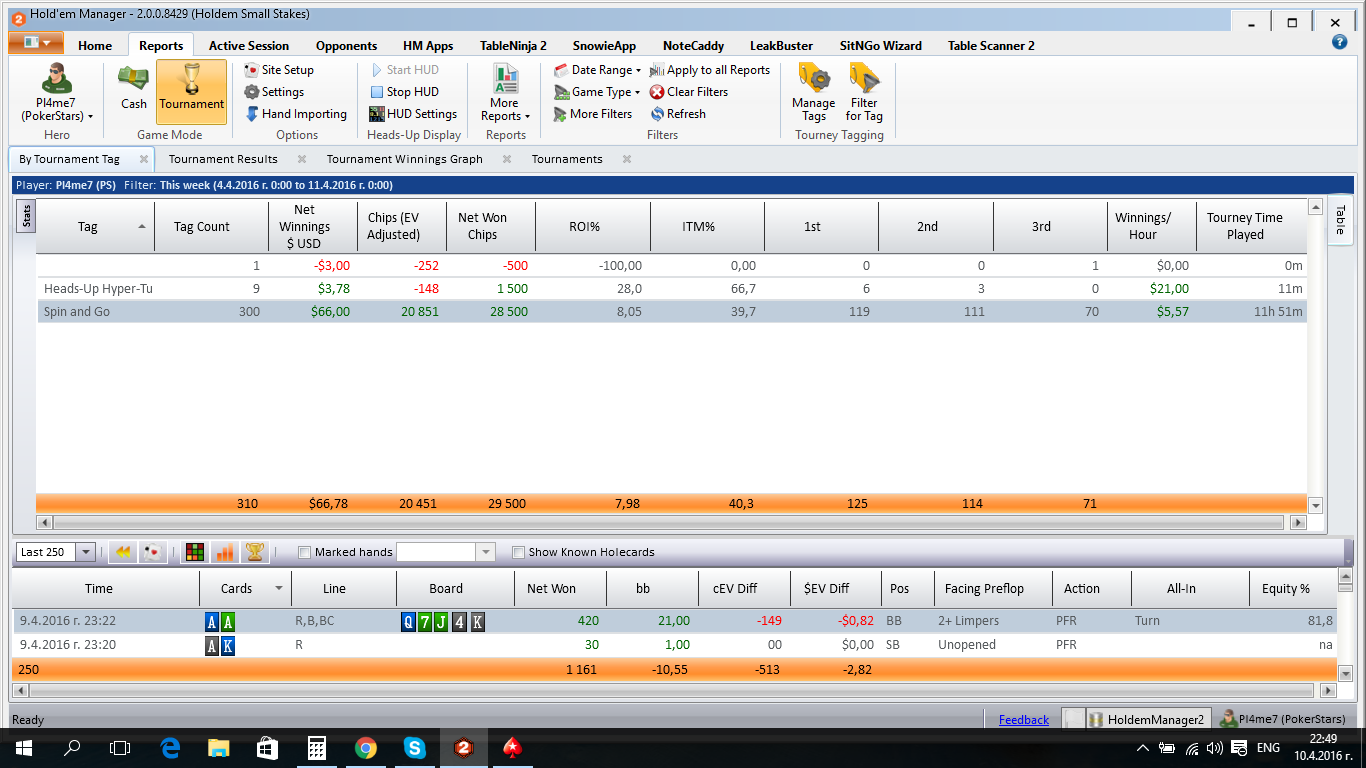Click the HoldemManager2 database status button
Image resolution: width=1366 pixels, height=768 pixels.
pos(1148,720)
